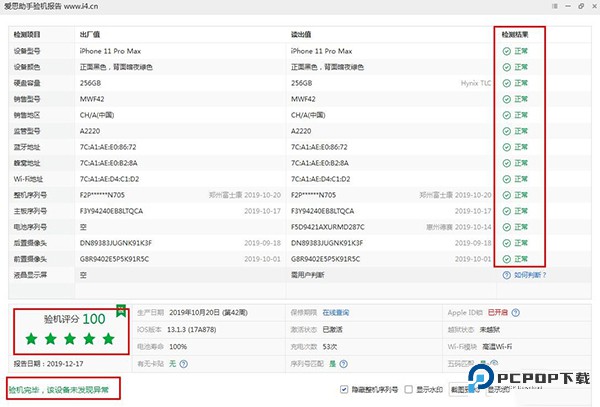The width and height of the screenshot is (600, 407).
Task: Open the 如何判断? link in 液晶显示屏 row
Action: 530,275
